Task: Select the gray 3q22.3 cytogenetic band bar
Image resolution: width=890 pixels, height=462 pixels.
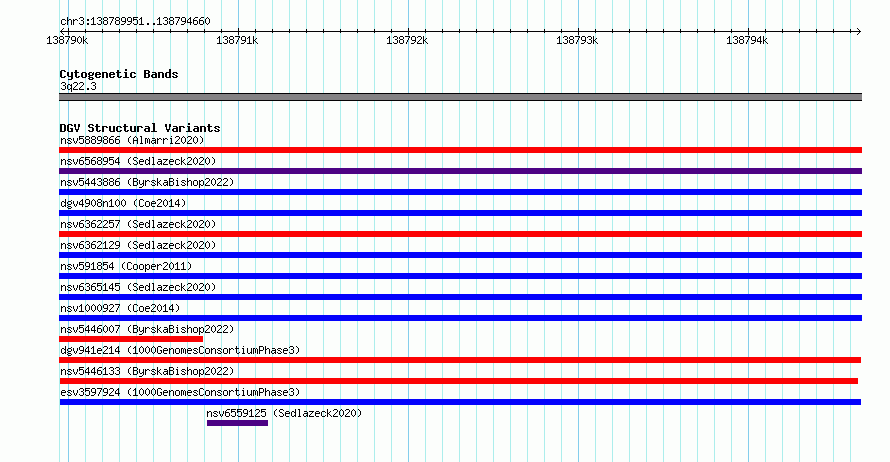Action: coord(460,97)
